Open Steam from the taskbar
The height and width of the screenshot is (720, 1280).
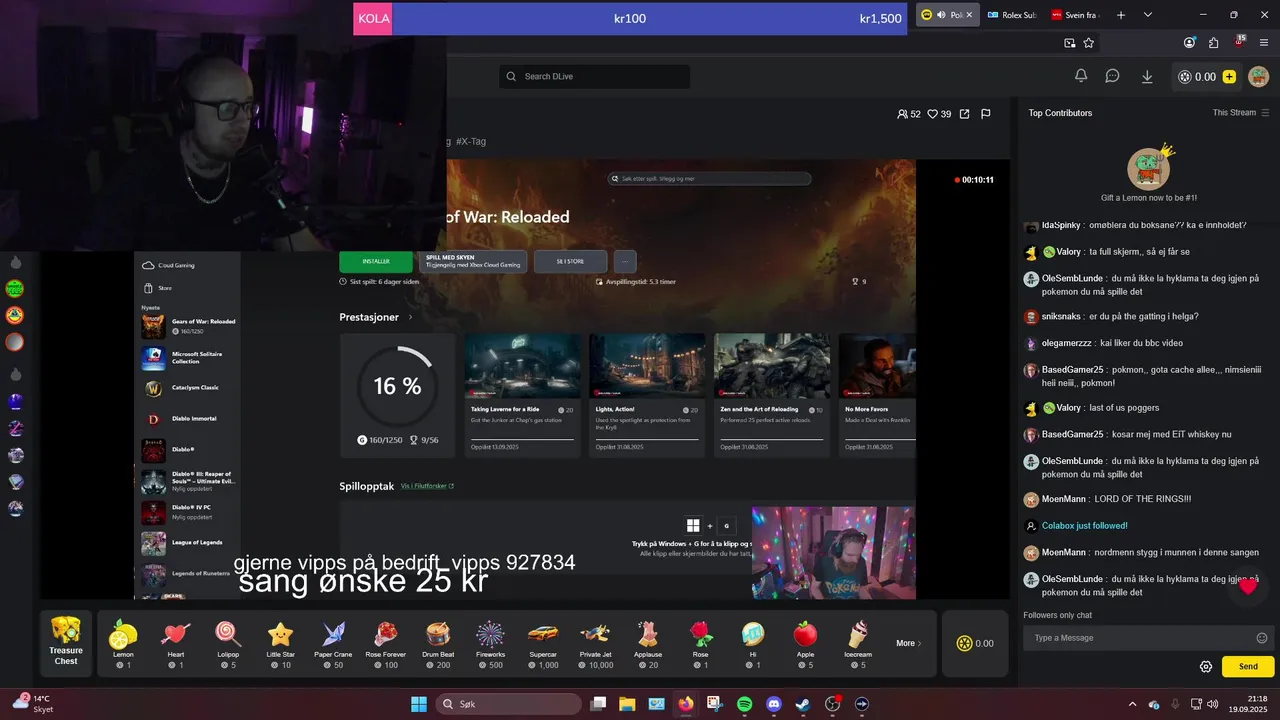point(803,704)
